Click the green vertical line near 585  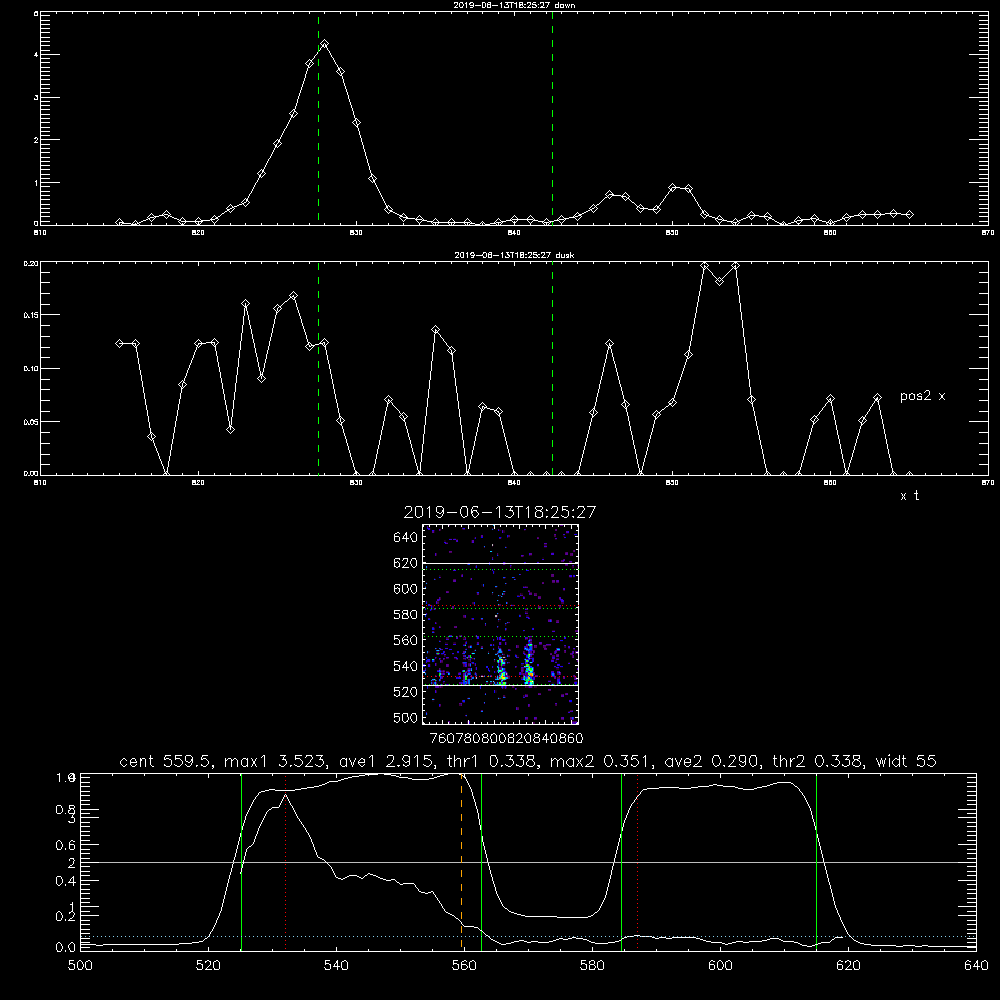[621, 862]
